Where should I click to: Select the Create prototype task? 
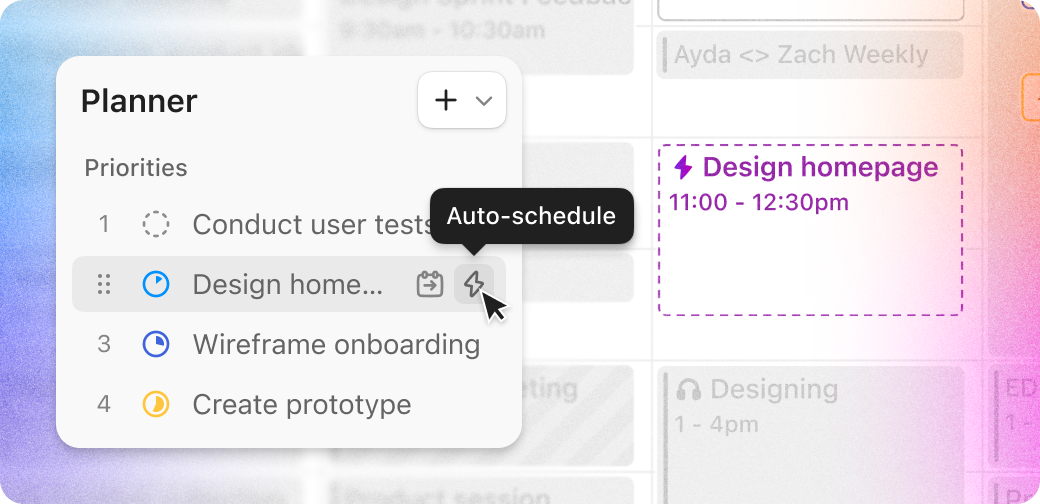pyautogui.click(x=301, y=405)
